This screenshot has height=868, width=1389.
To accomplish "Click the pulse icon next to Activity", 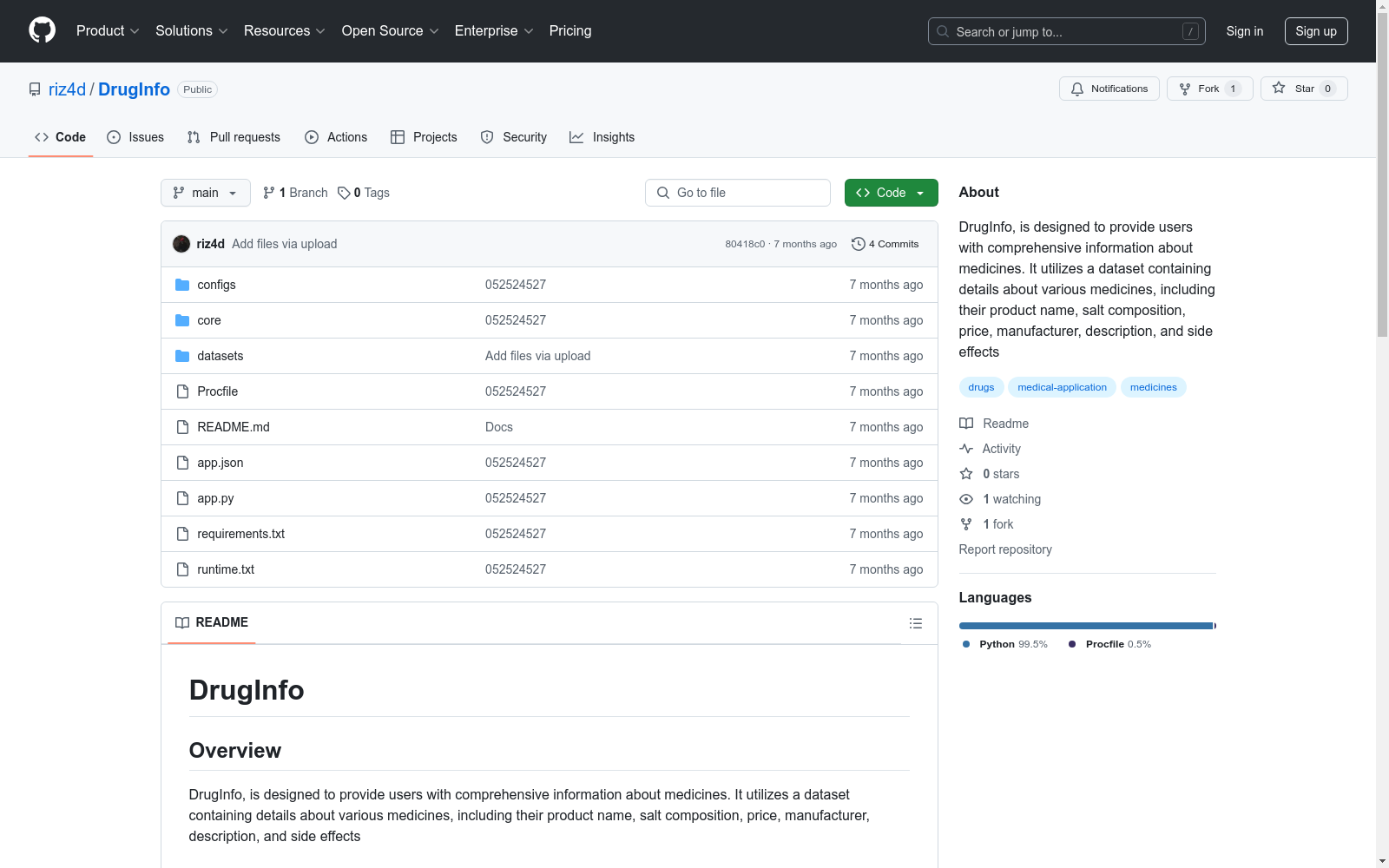I will coord(966,449).
